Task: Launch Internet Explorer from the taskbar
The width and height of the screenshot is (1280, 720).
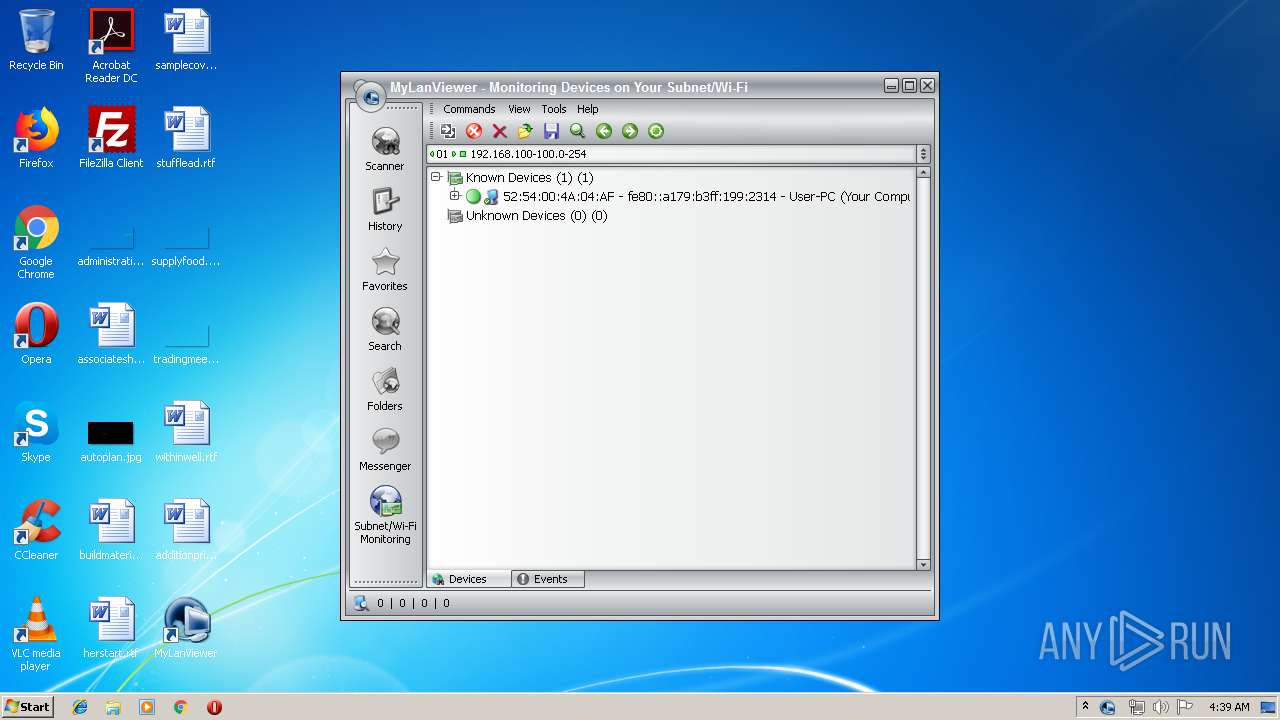Action: tap(80, 707)
